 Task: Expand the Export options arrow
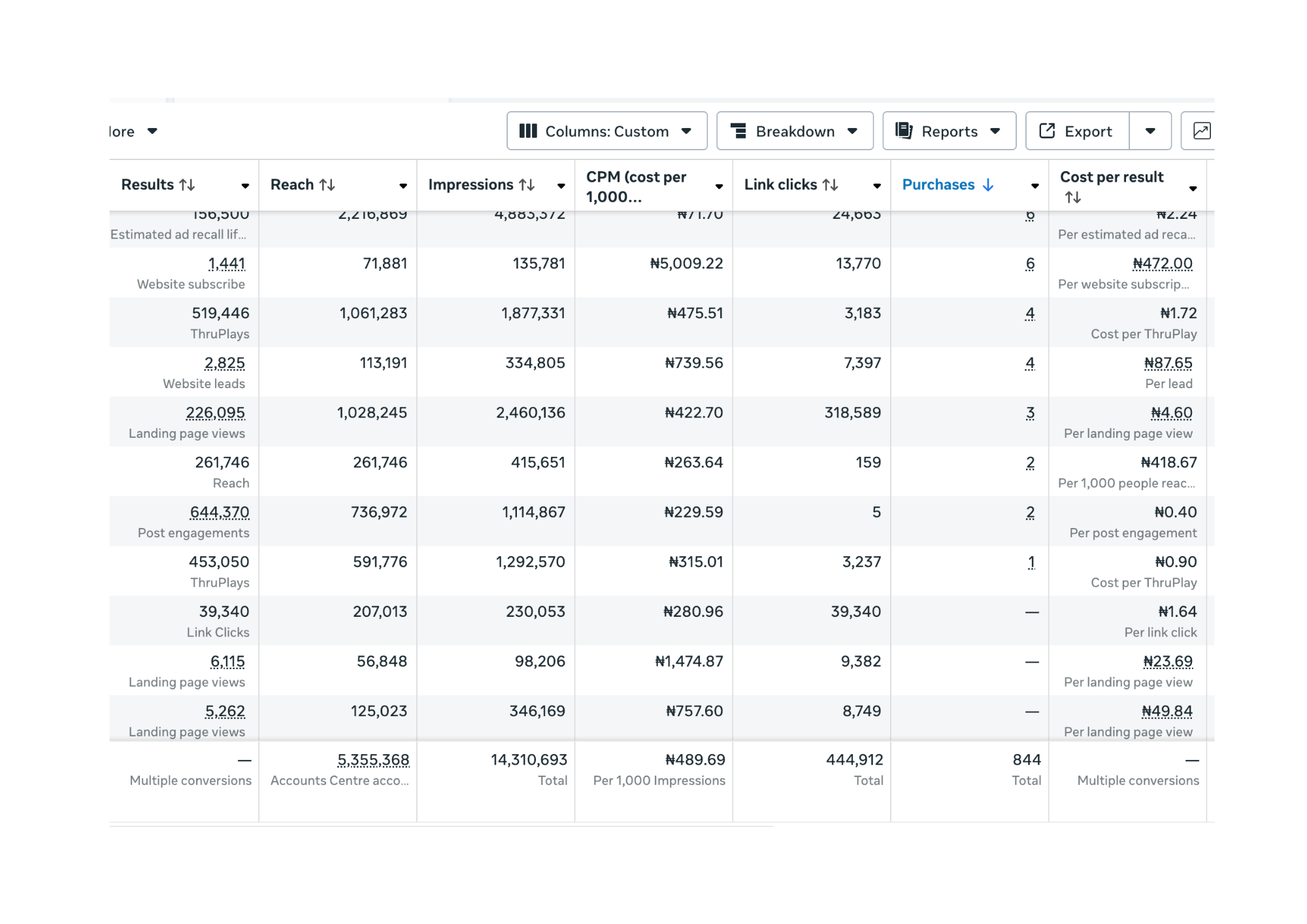pyautogui.click(x=1150, y=131)
